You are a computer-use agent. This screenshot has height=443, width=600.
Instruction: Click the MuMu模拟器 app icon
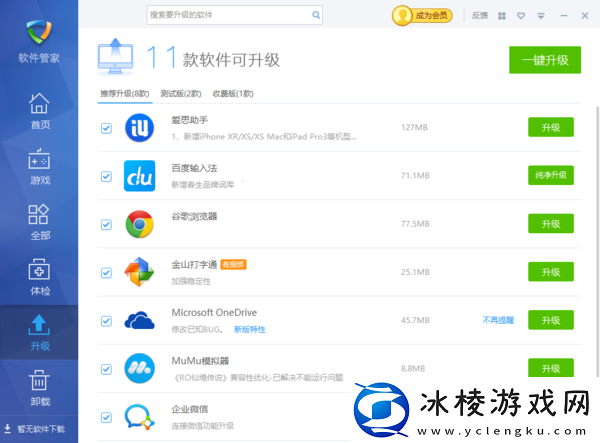(140, 368)
